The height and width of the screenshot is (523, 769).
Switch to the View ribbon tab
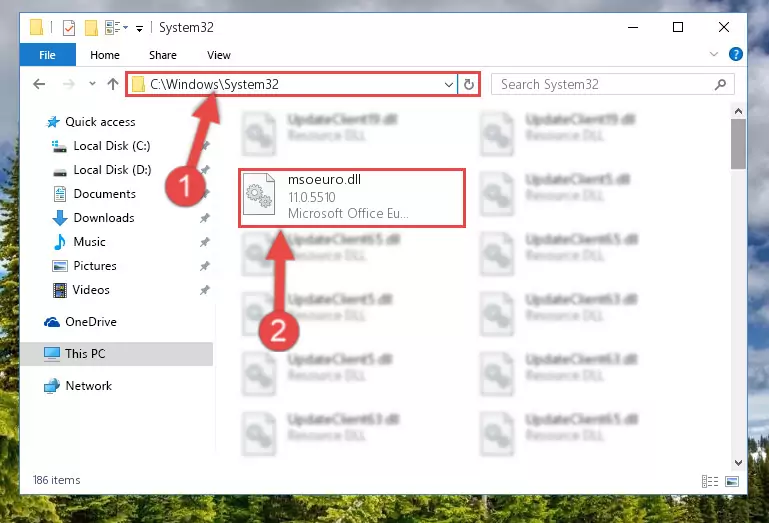click(219, 55)
